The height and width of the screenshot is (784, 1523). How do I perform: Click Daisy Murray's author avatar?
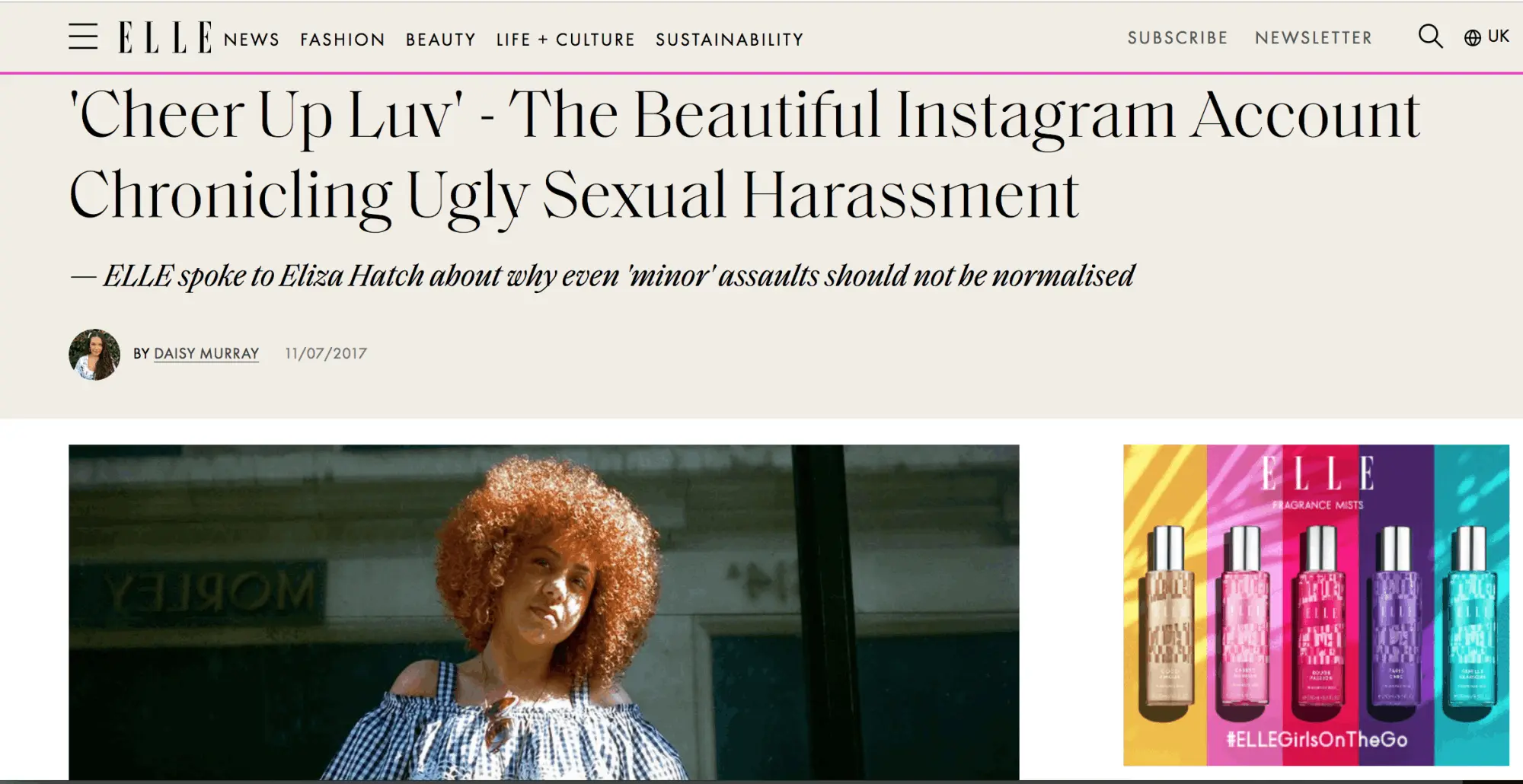(94, 355)
